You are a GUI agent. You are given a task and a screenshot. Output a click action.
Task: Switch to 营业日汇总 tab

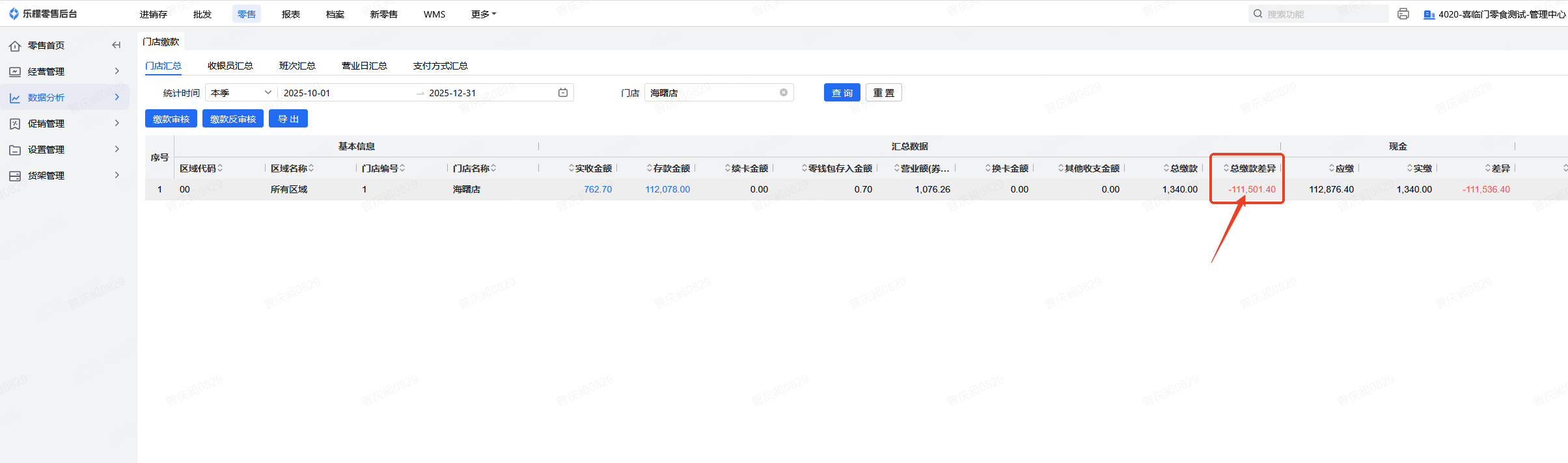click(364, 66)
